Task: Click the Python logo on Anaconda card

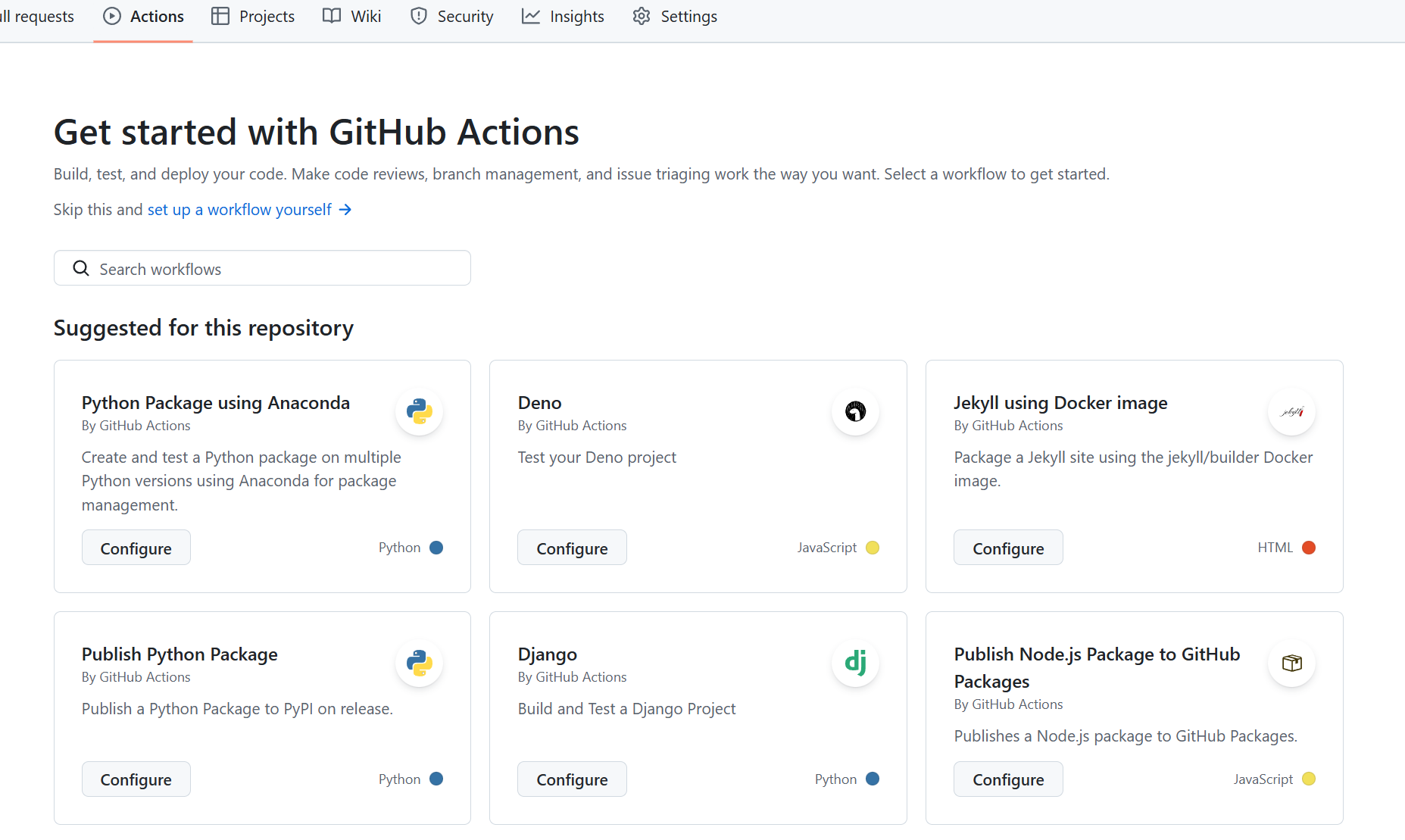Action: click(x=419, y=411)
